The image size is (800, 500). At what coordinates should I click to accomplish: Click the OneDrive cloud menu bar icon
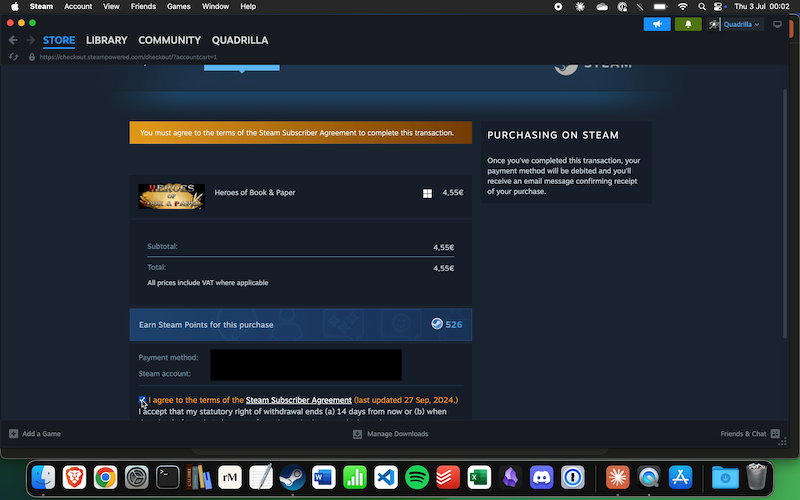(602, 7)
